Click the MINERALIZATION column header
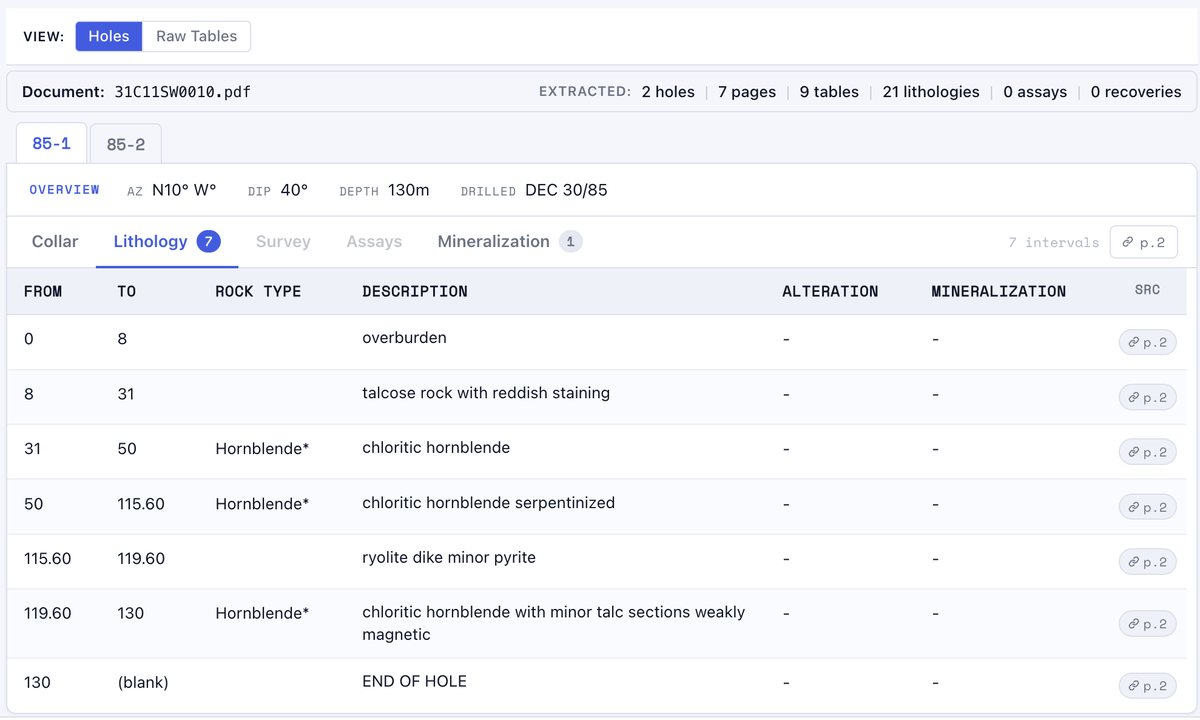1200x720 pixels. [998, 291]
